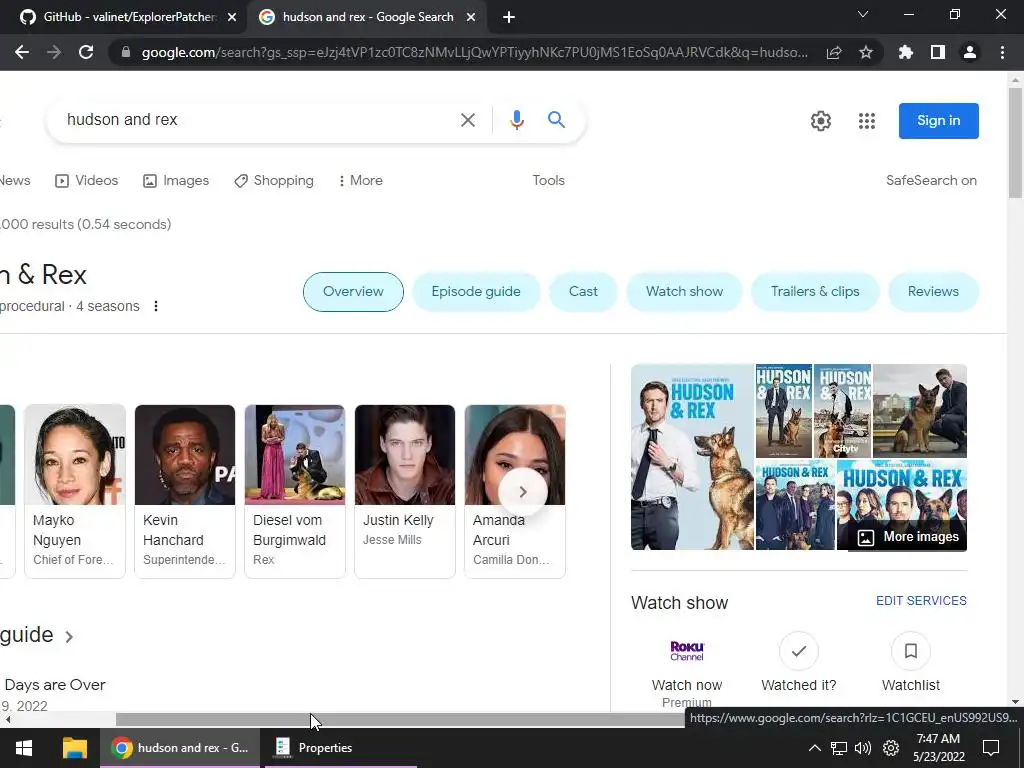Click the vertical scrollbar thumb
Screen dimensions: 1024x768
(1015, 142)
